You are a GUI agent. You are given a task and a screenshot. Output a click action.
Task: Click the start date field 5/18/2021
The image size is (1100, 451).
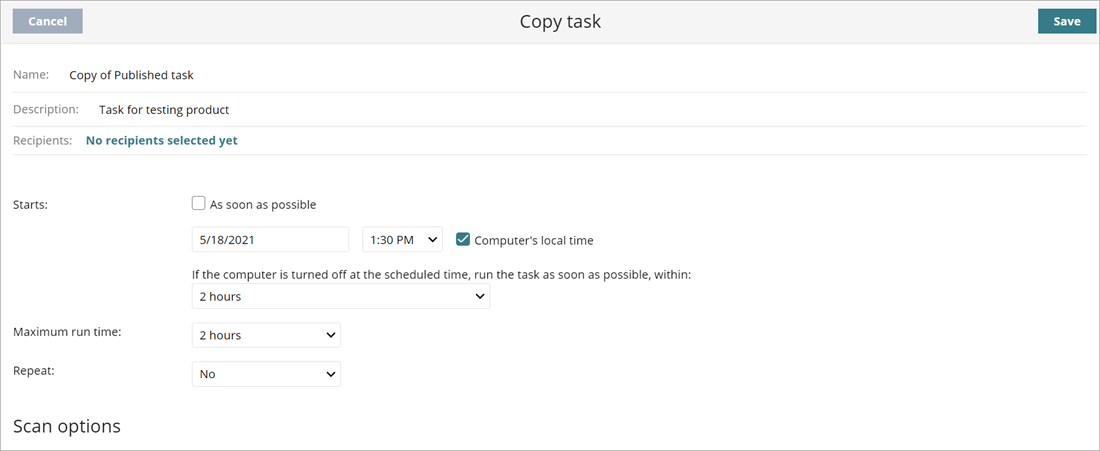point(270,240)
